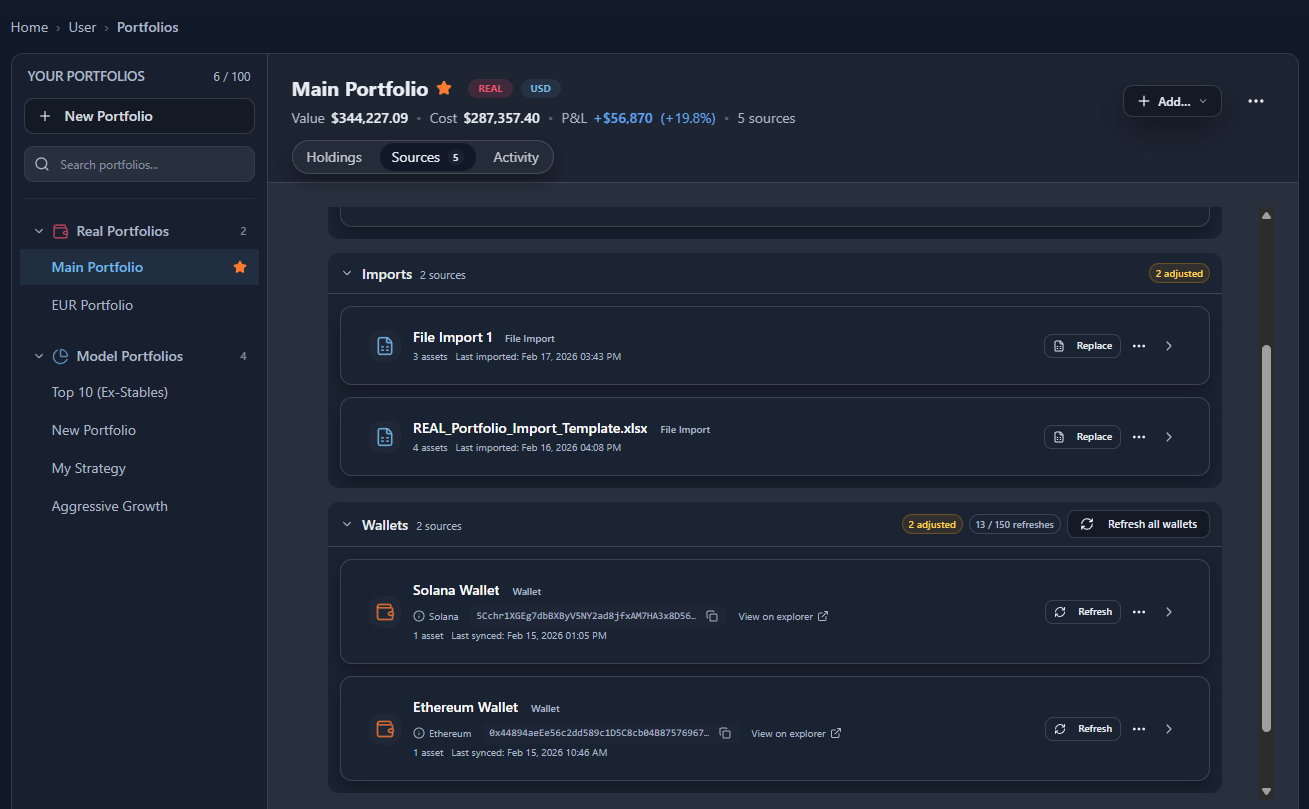Click the search magnifier icon in the sidebar
Viewport: 1309px width, 809px height.
point(42,162)
